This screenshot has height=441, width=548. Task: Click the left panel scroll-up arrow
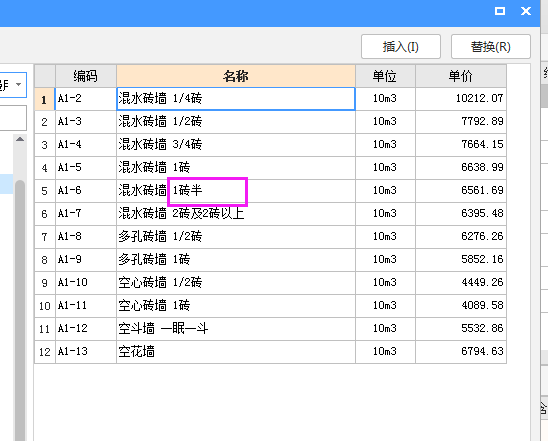(x=20, y=139)
